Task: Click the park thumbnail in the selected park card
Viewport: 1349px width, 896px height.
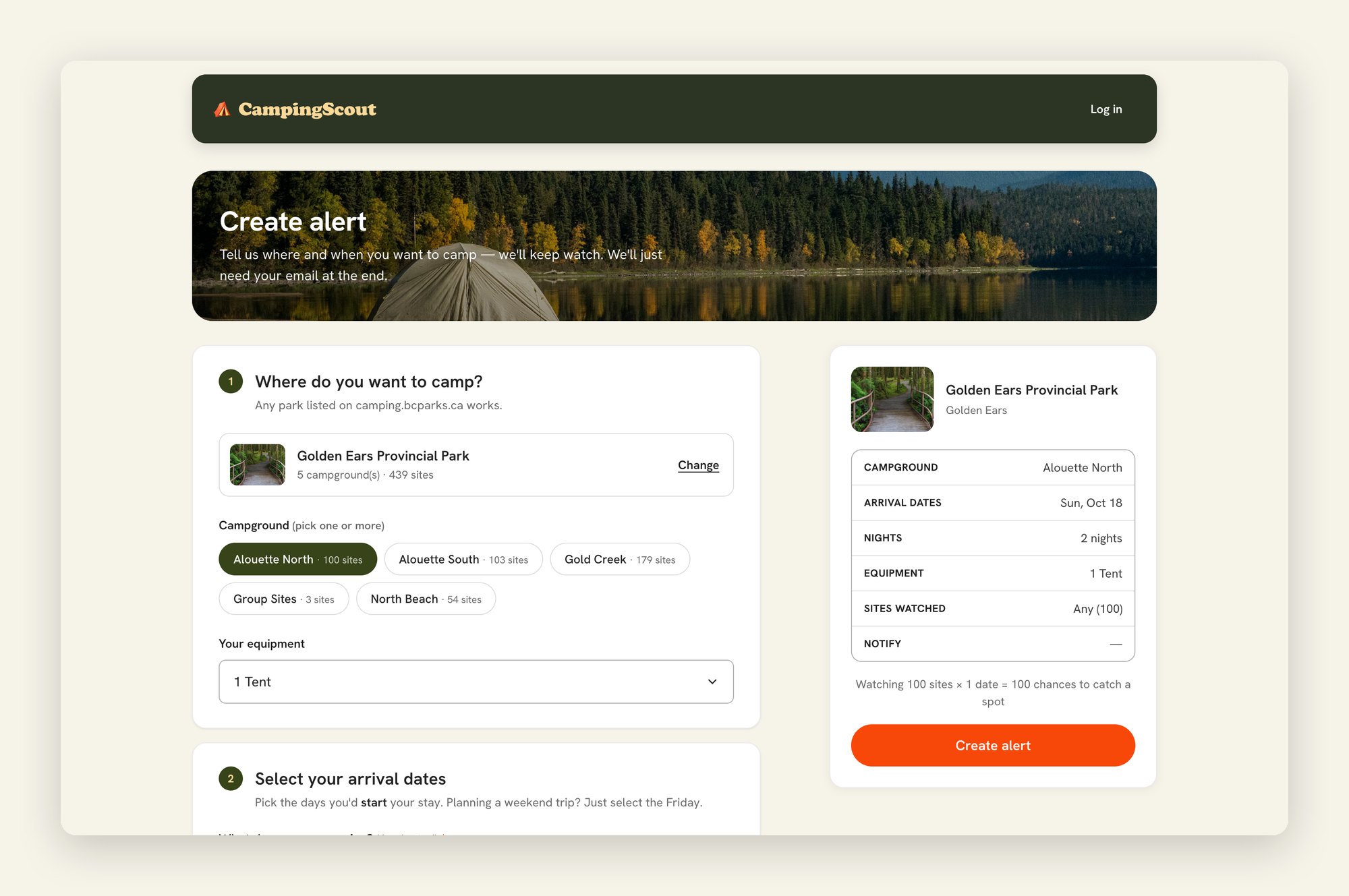Action: (x=258, y=465)
